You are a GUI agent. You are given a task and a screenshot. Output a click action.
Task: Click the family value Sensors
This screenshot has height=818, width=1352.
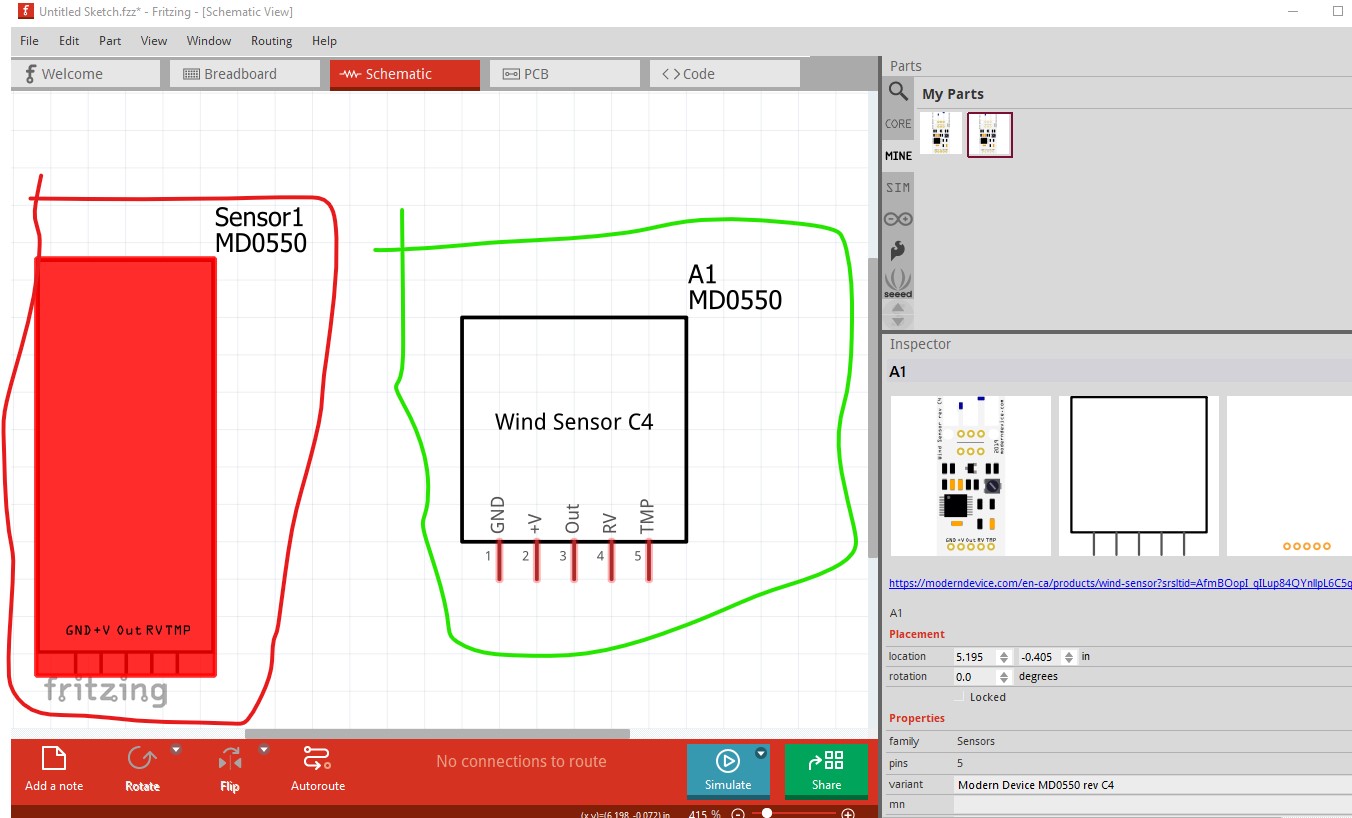click(x=976, y=741)
